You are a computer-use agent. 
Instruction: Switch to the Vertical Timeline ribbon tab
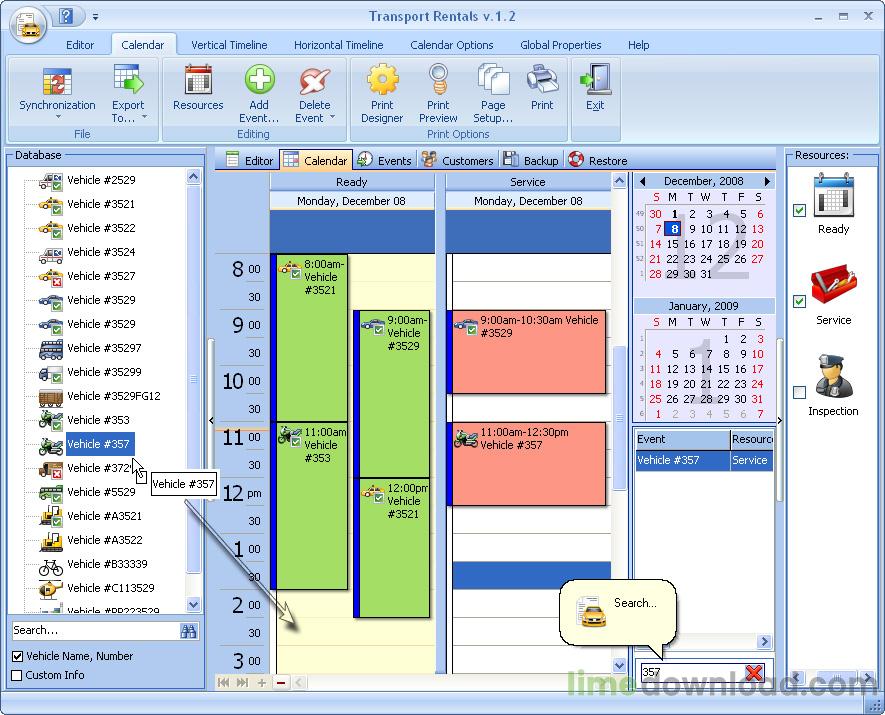pos(229,45)
